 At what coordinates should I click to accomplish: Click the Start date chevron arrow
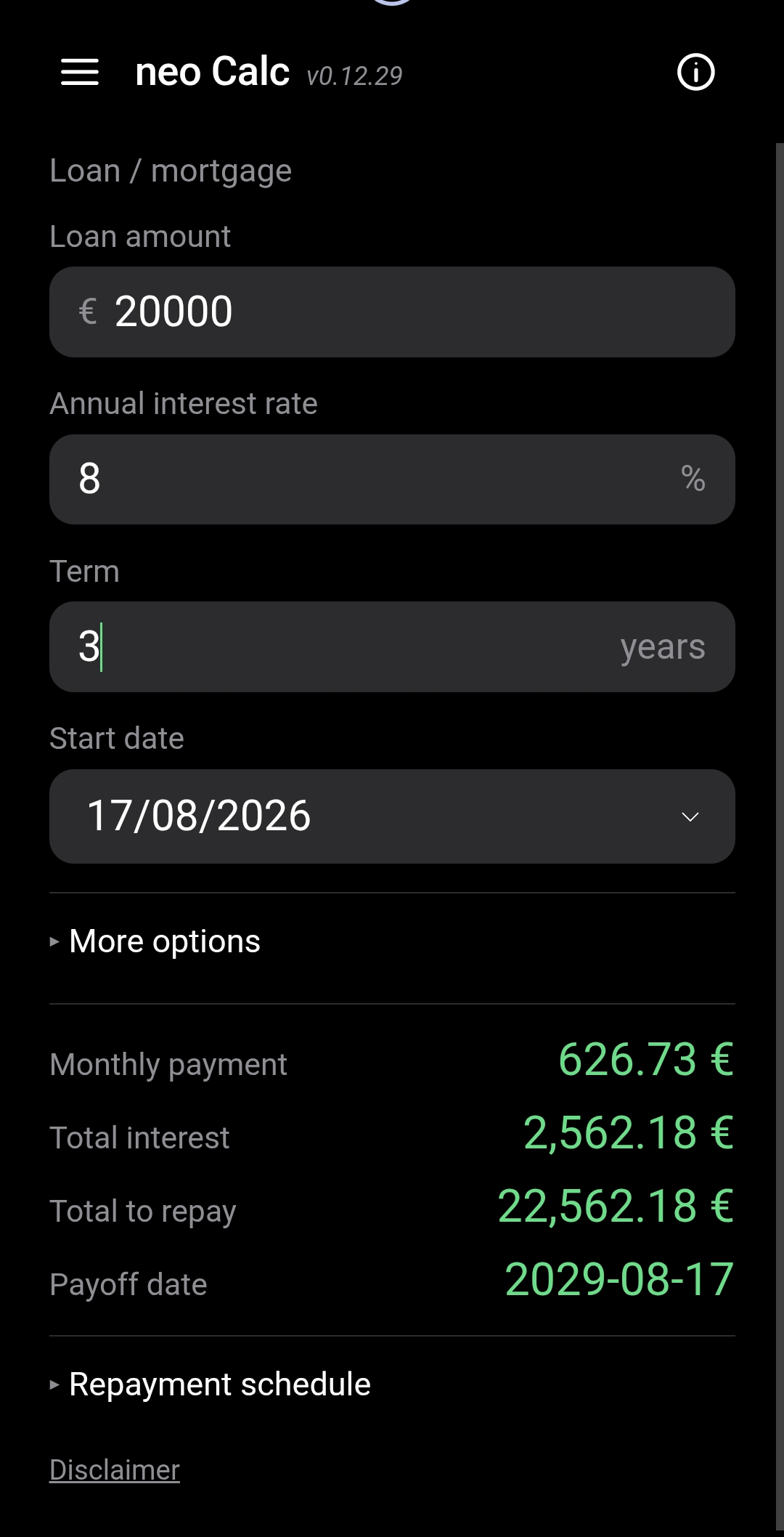click(690, 817)
